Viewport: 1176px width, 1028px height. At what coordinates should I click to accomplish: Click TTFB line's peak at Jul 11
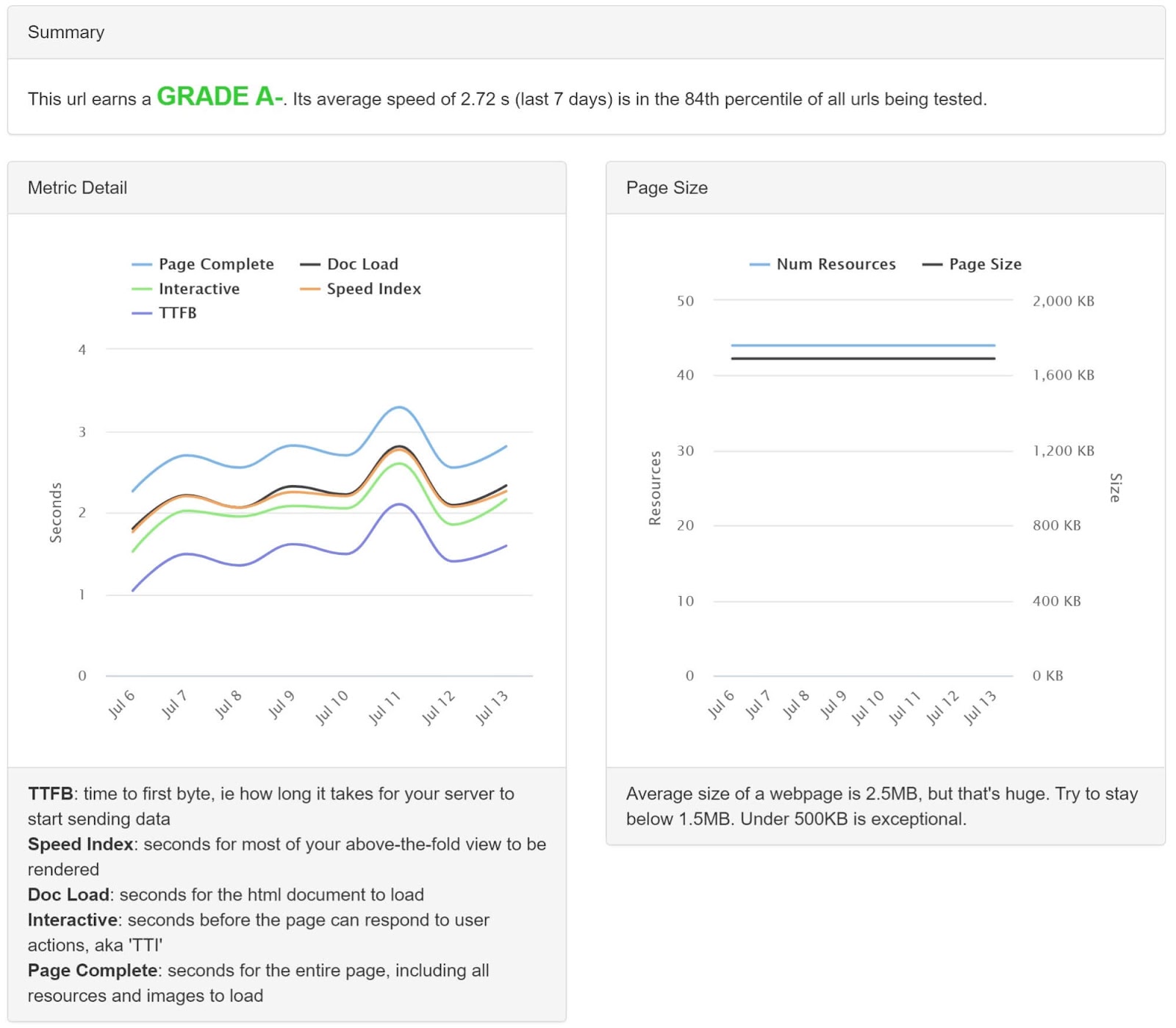pos(398,504)
